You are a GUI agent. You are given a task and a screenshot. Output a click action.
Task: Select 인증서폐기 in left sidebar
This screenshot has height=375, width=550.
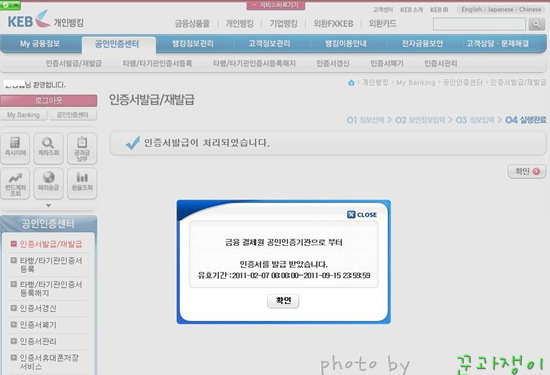38,325
